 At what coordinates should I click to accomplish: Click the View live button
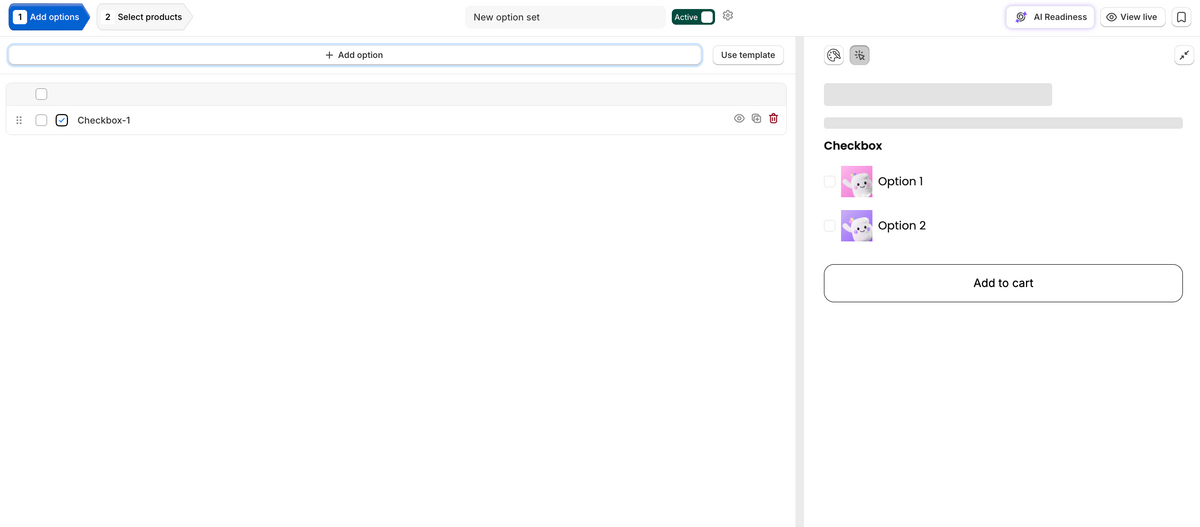click(1132, 17)
